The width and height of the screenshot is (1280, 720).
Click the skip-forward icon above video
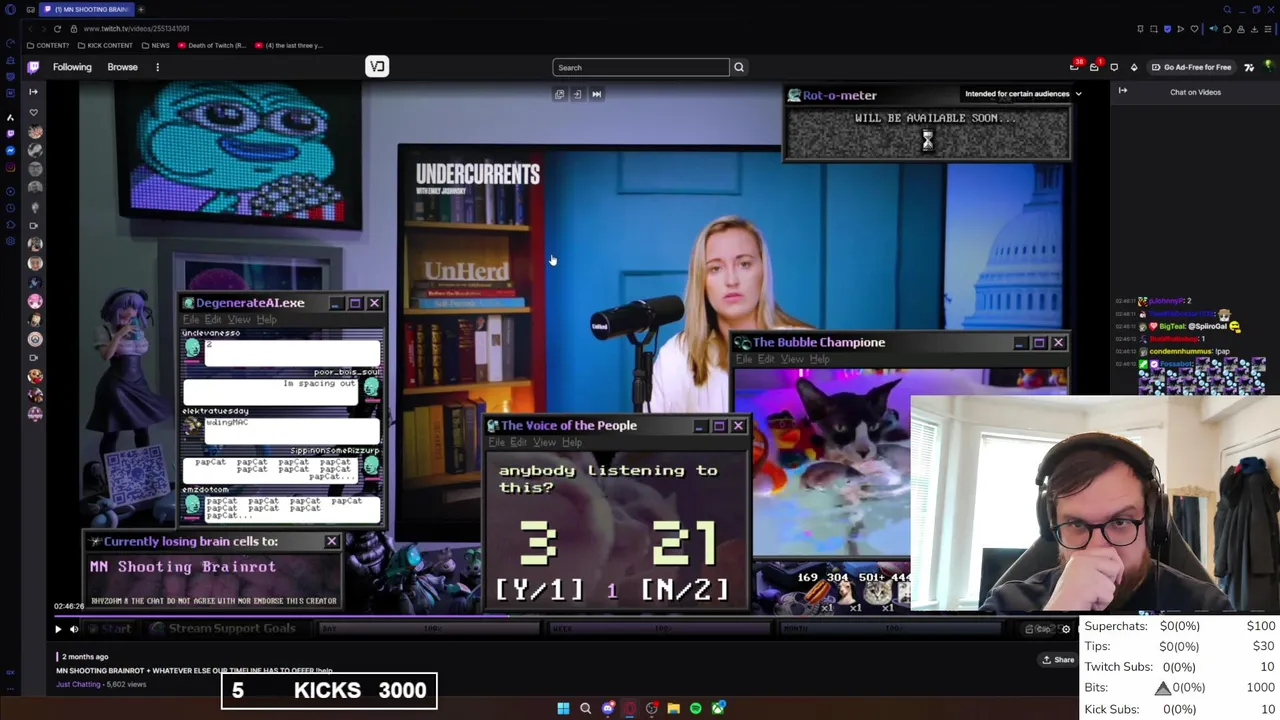point(596,94)
